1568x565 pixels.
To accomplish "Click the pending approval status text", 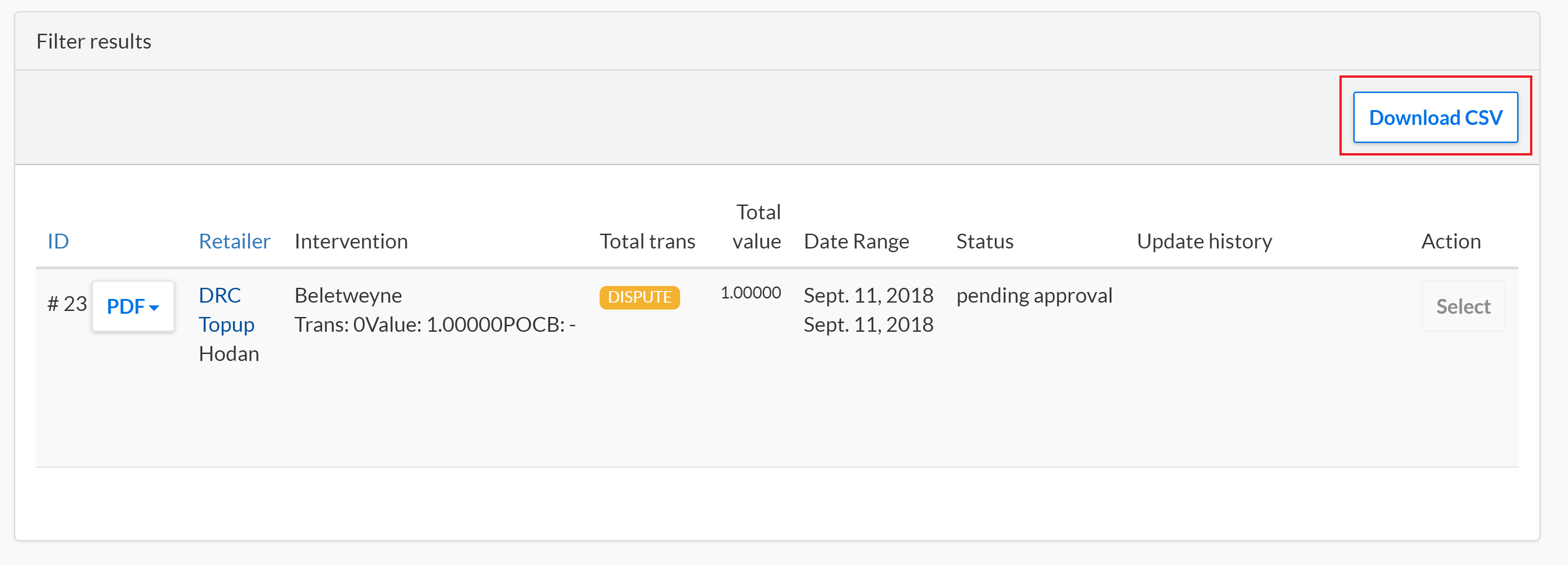I will tap(1034, 296).
